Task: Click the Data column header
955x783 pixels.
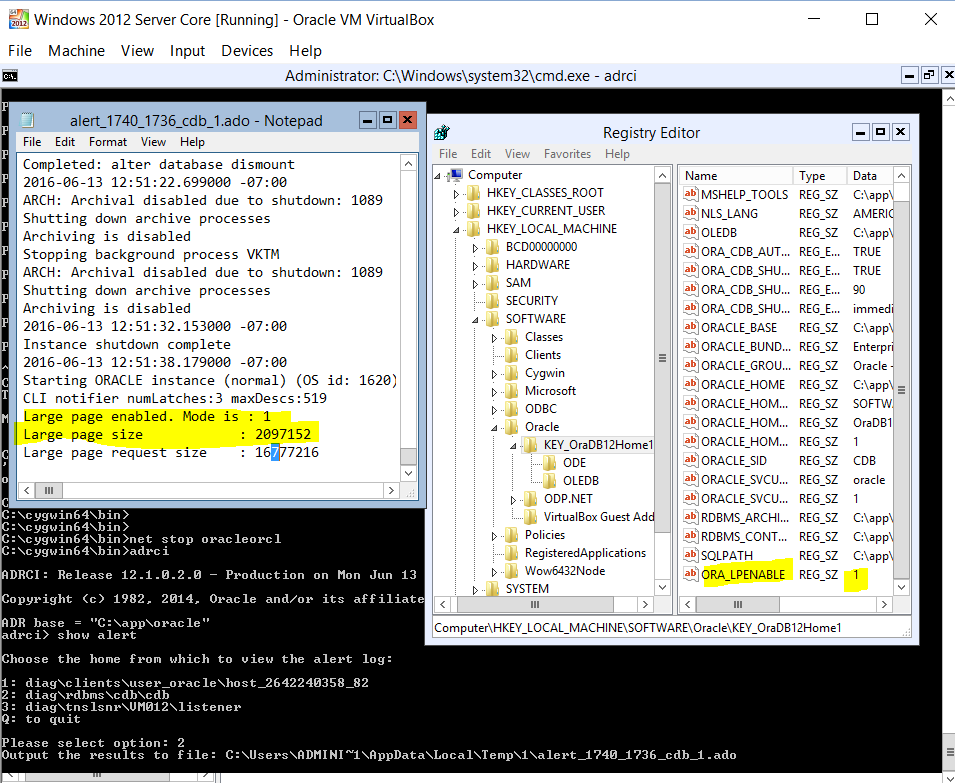Action: [x=864, y=176]
